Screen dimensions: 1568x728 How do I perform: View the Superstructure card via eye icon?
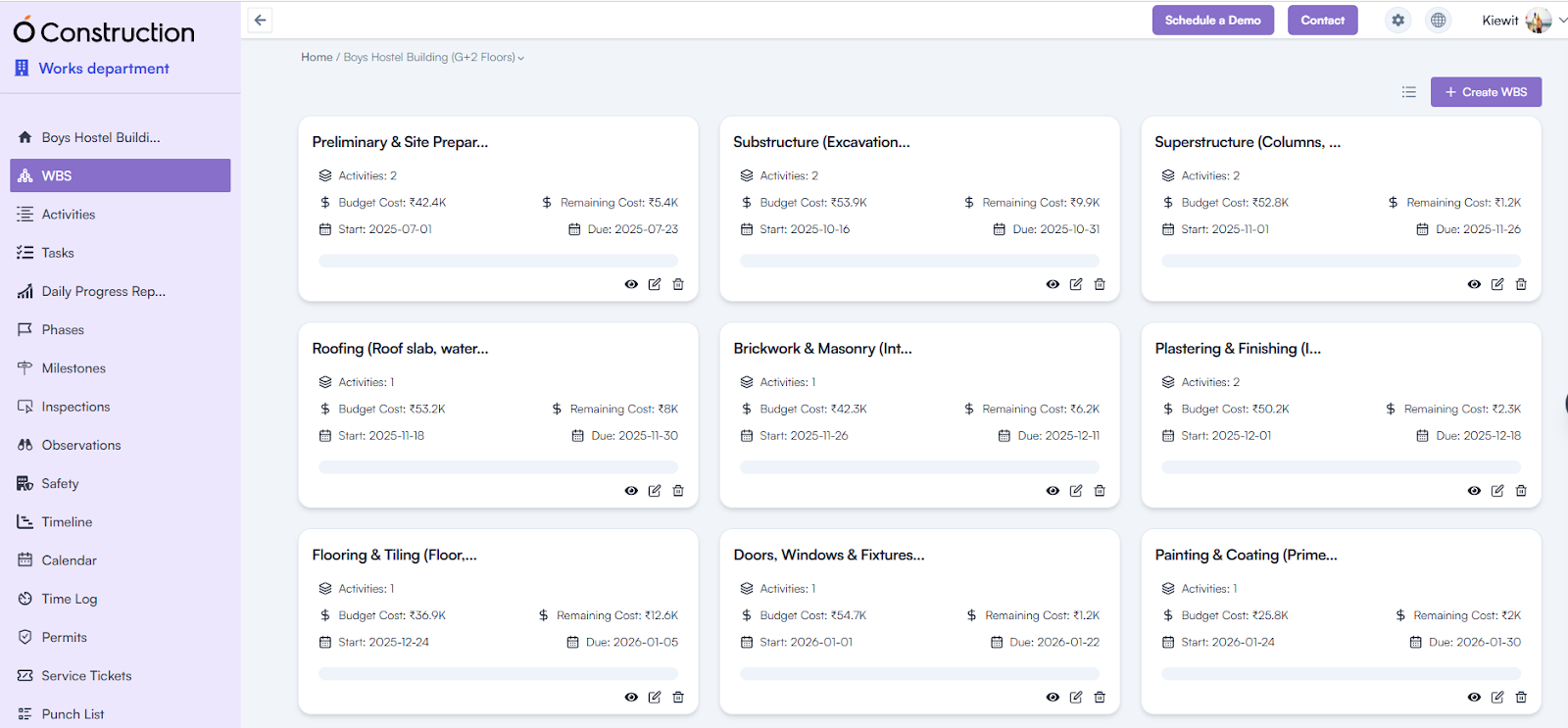tap(1474, 284)
